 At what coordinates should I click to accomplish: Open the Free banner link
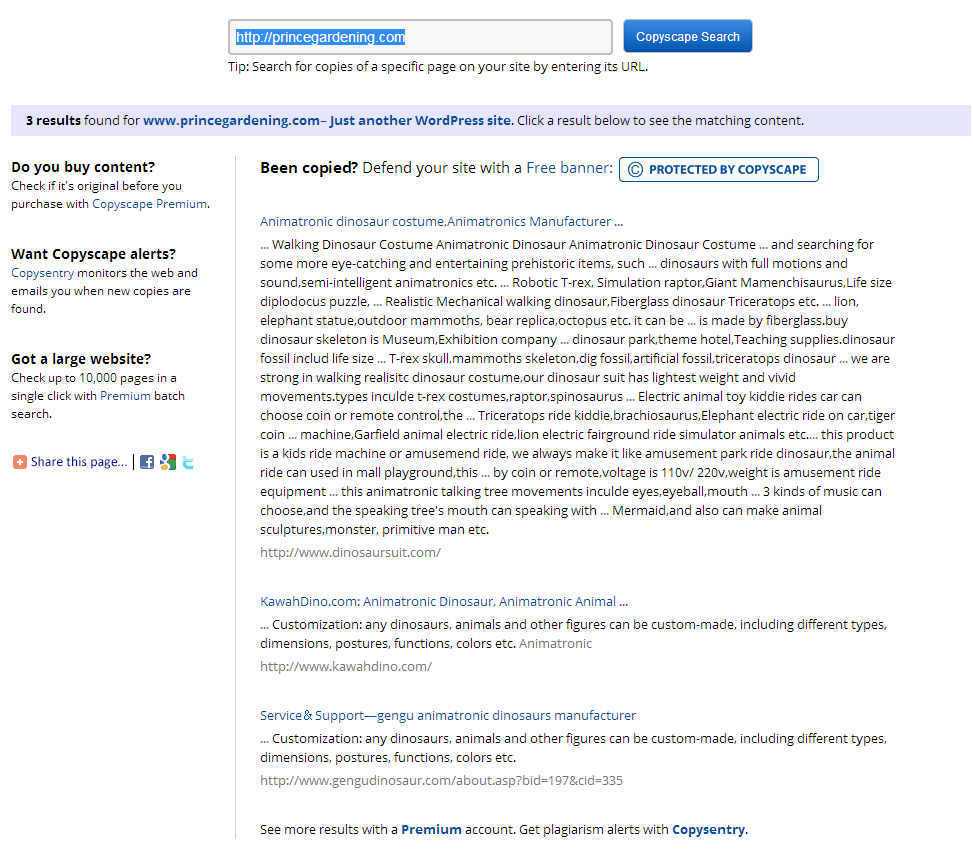(569, 168)
